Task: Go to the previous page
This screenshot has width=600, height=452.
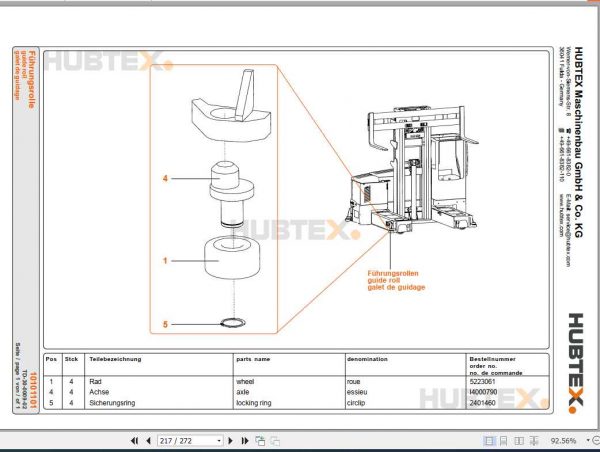Action: [148, 441]
